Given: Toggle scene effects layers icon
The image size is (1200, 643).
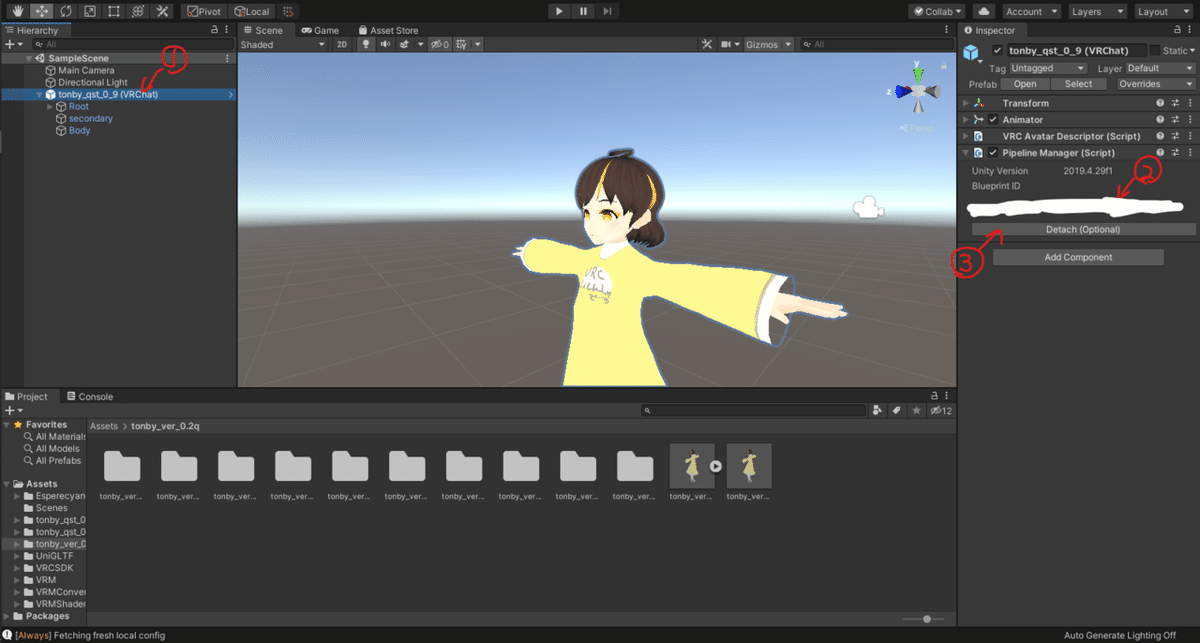Looking at the screenshot, I should tap(406, 44).
